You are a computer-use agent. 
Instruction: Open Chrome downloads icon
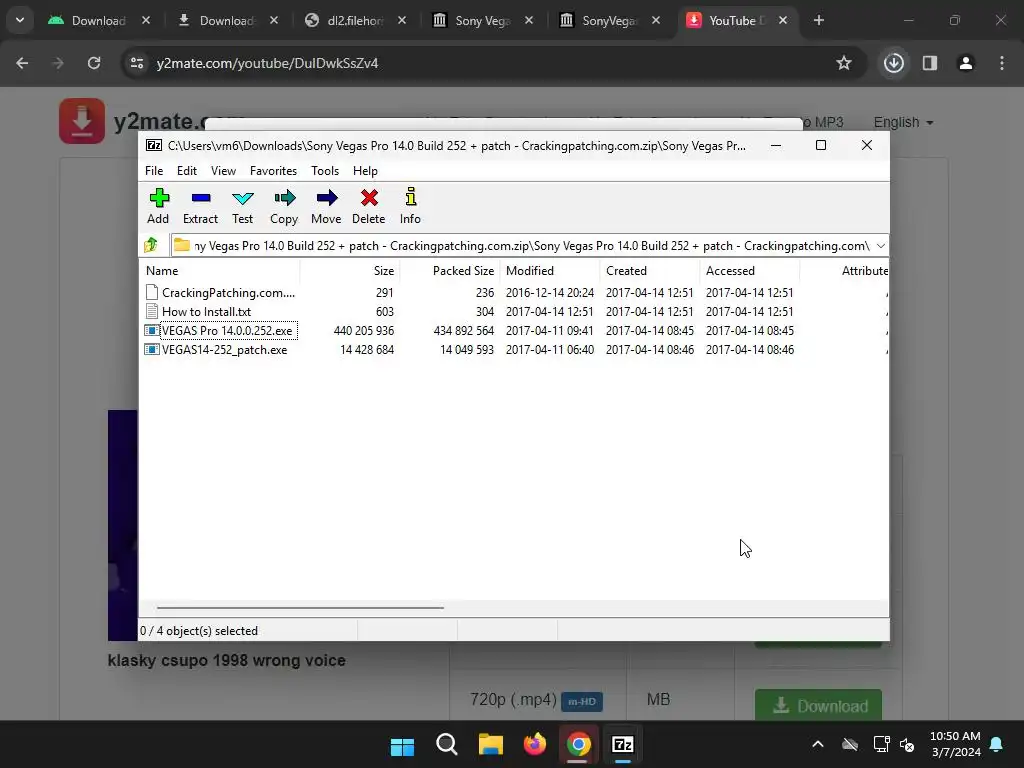tap(894, 63)
